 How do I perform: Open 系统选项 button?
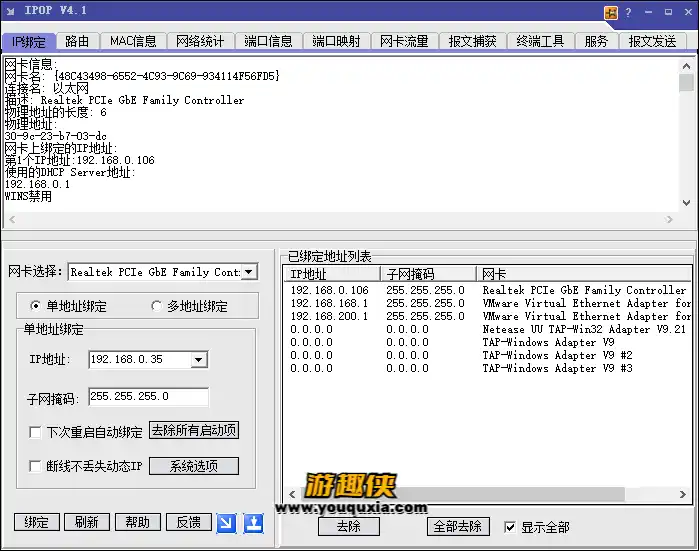(194, 466)
